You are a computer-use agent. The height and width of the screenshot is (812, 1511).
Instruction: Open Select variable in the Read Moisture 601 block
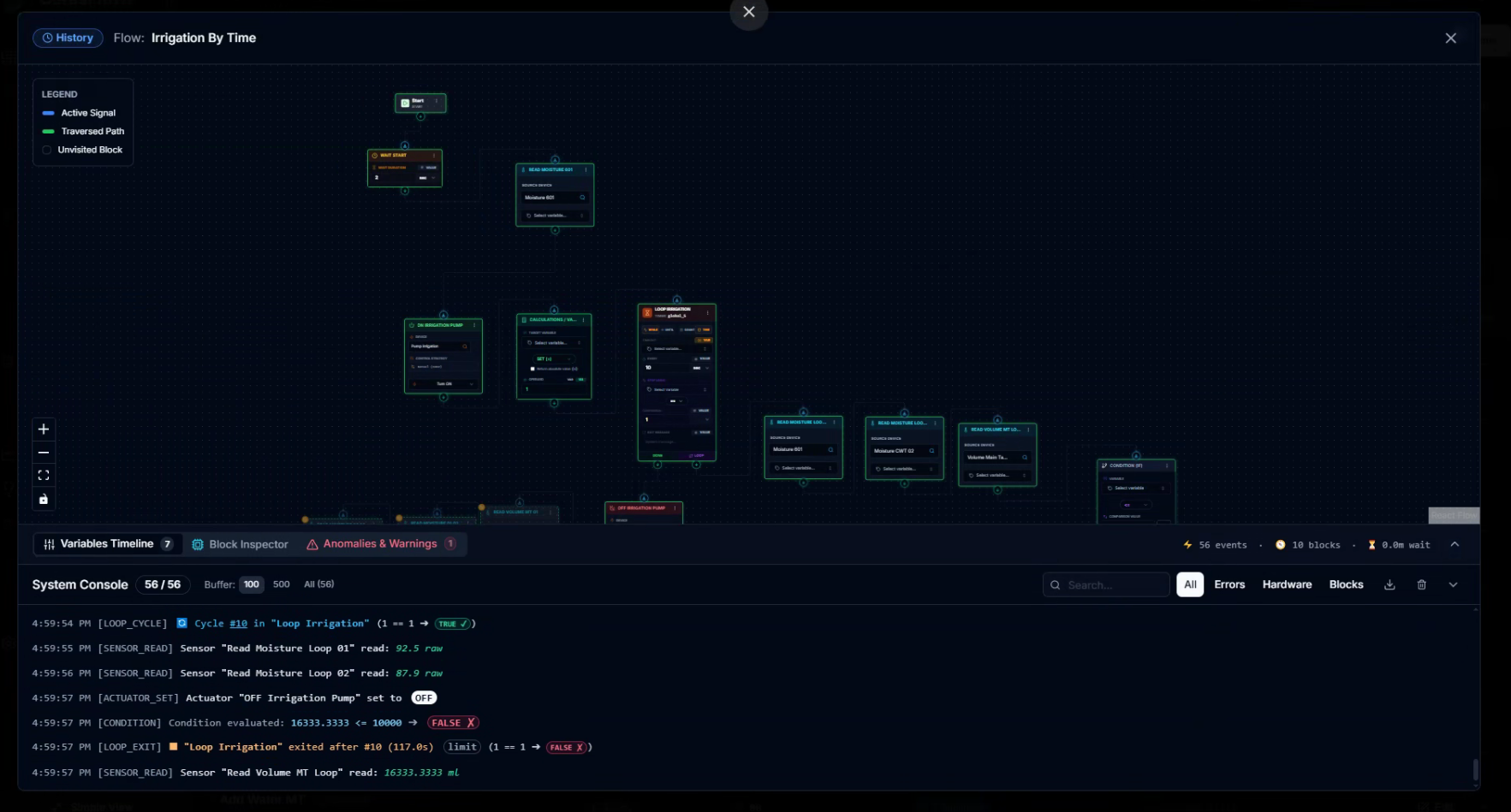click(x=555, y=216)
